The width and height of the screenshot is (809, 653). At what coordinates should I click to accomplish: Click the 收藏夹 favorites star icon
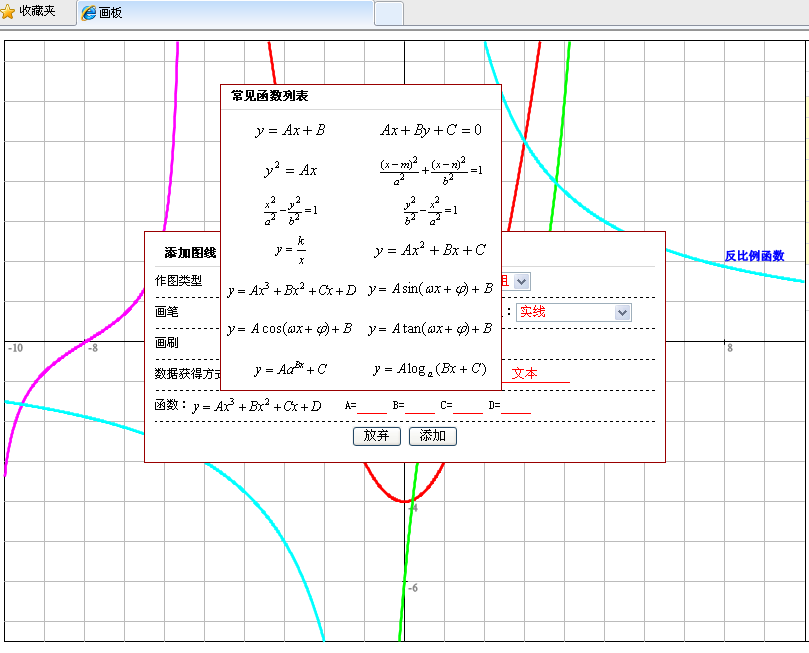[x=9, y=13]
